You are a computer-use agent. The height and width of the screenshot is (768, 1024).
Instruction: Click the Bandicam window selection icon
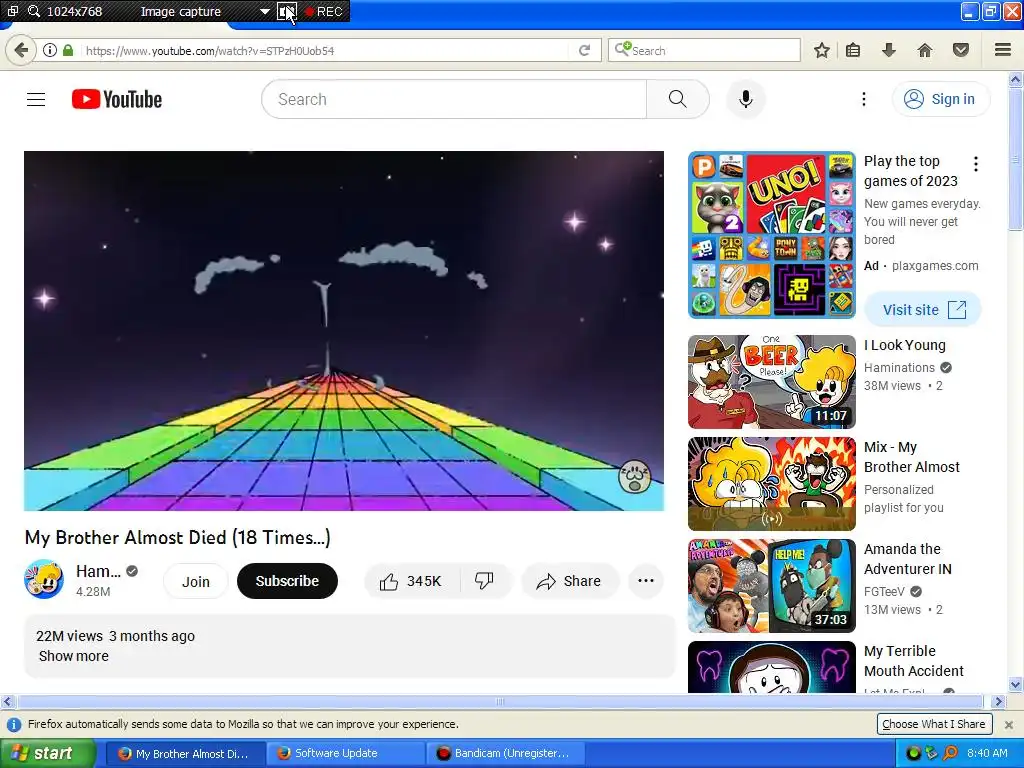click(12, 11)
